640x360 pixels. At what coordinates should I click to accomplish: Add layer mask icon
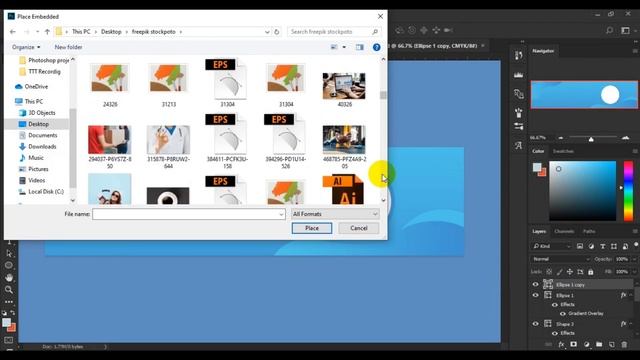573,344
